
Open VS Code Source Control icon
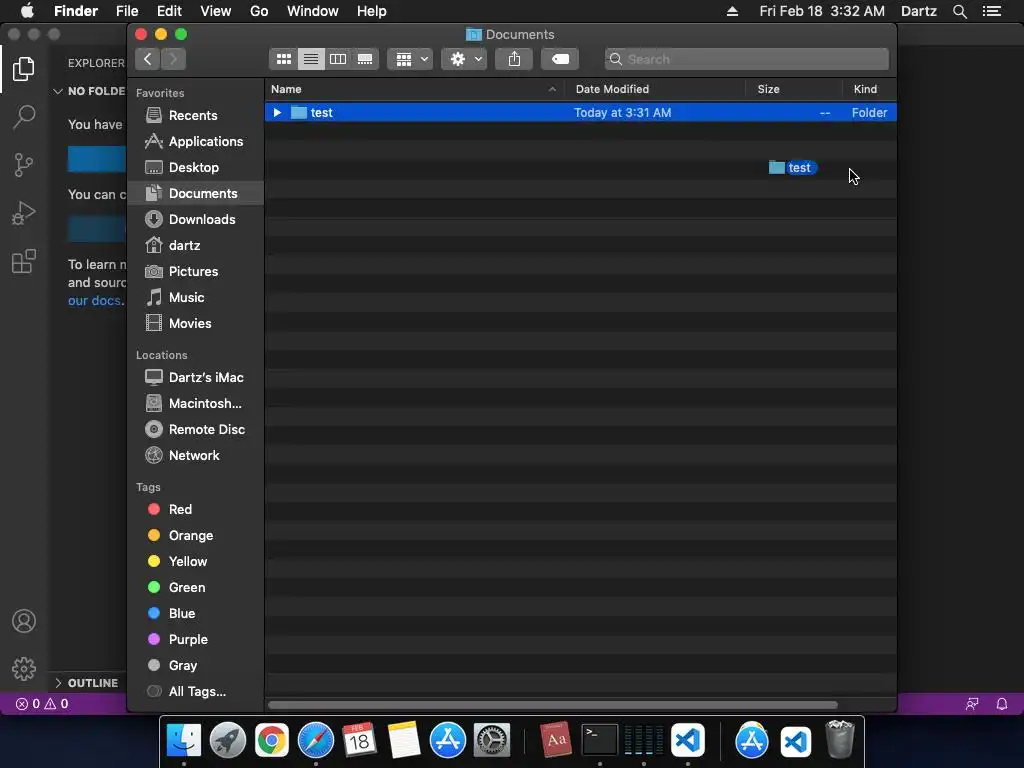[x=24, y=165]
